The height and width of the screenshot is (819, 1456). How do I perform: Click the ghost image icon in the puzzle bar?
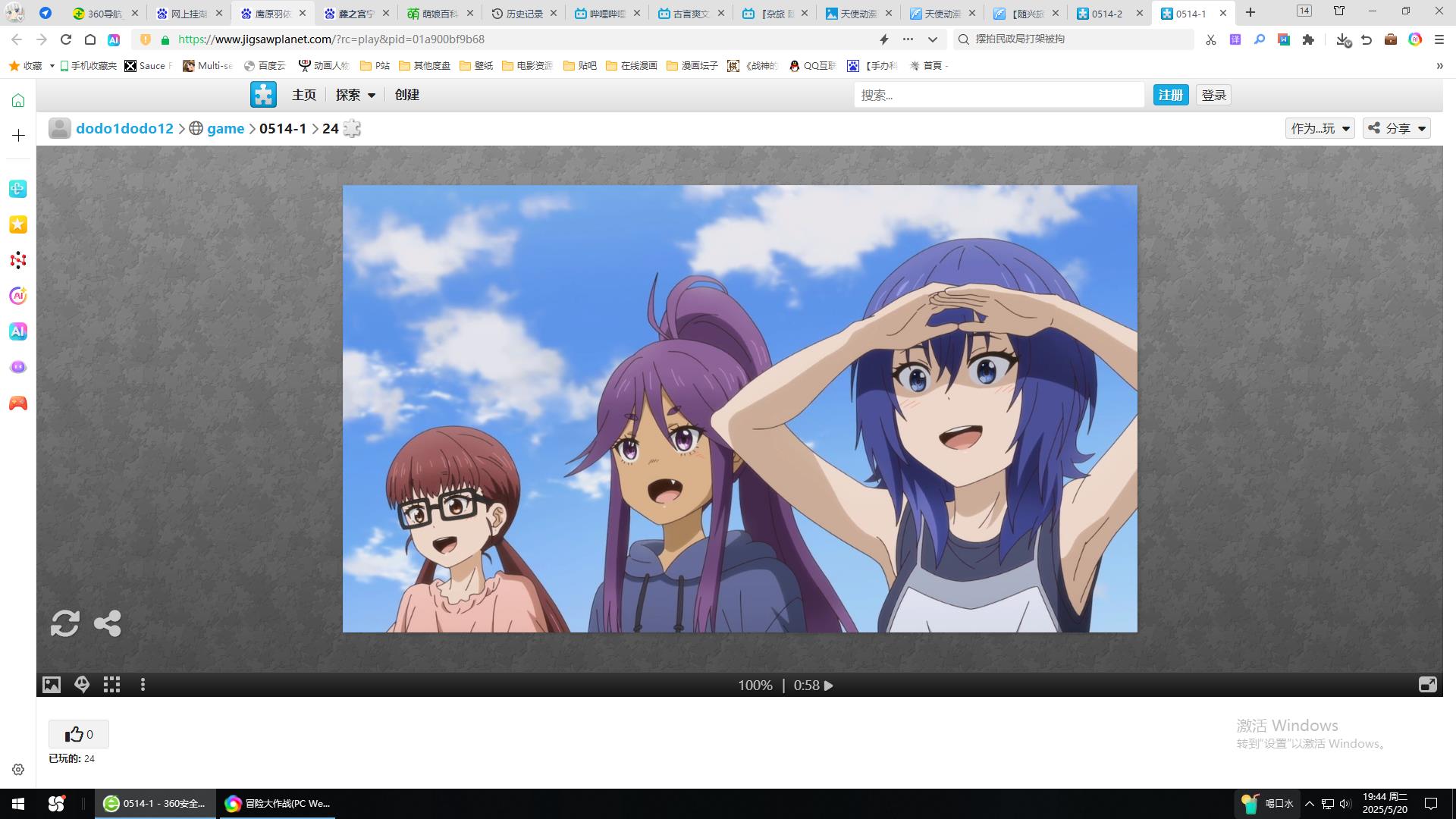82,685
